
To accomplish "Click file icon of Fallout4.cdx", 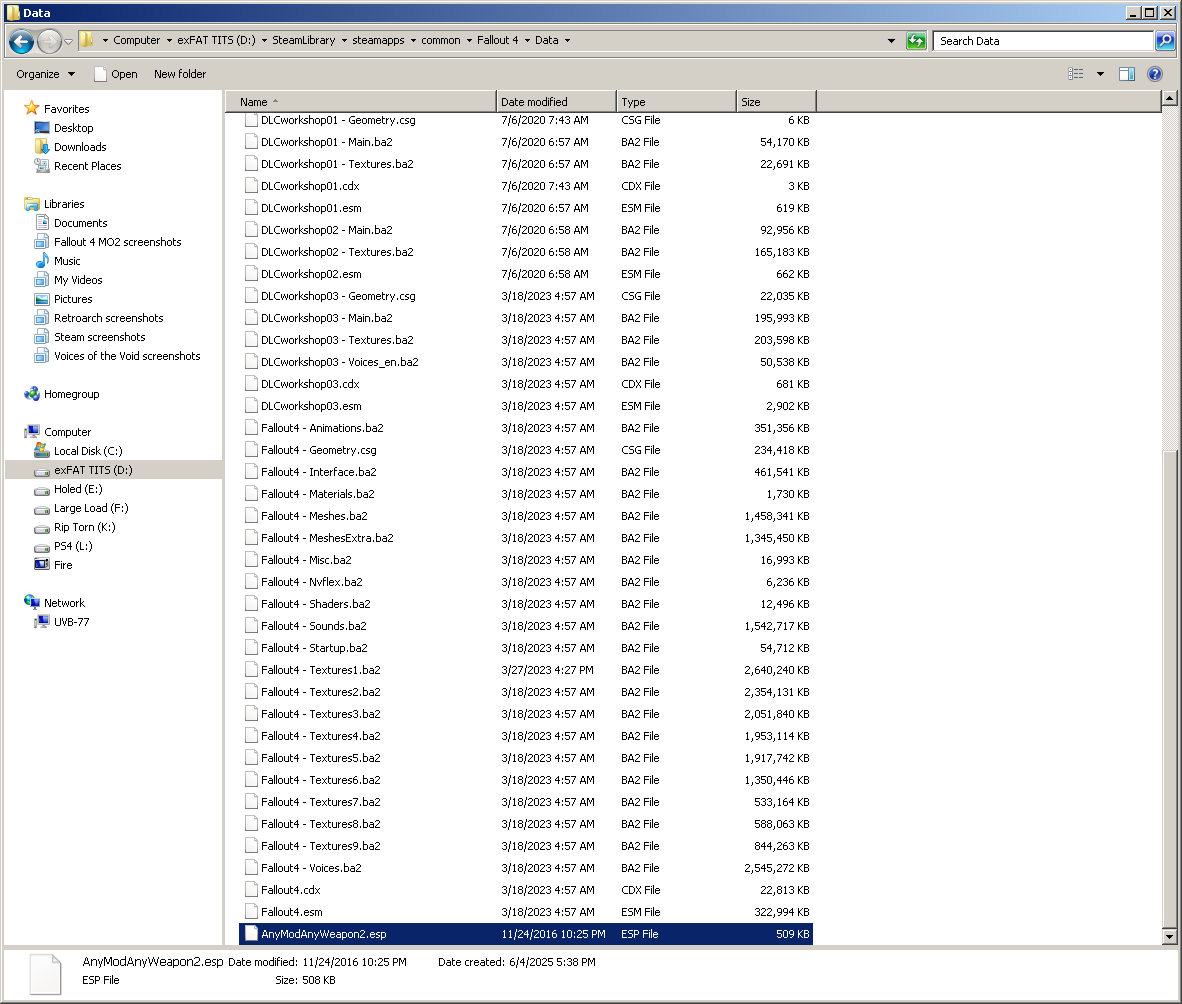I will tap(251, 890).
